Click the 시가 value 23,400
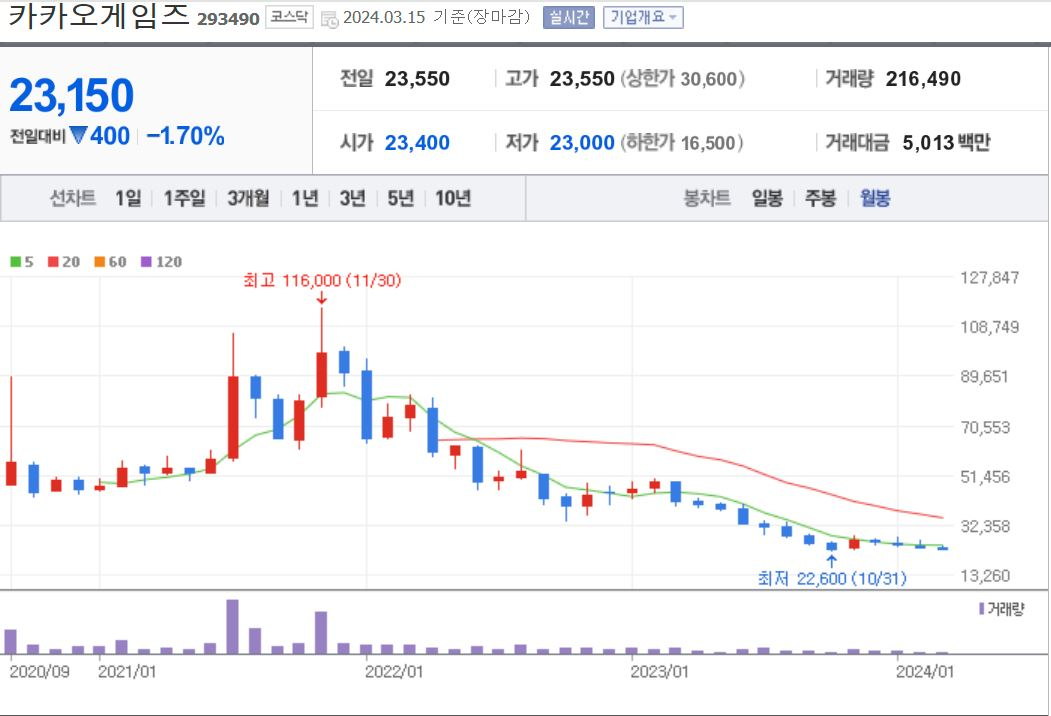1051x716 pixels. pyautogui.click(x=417, y=143)
